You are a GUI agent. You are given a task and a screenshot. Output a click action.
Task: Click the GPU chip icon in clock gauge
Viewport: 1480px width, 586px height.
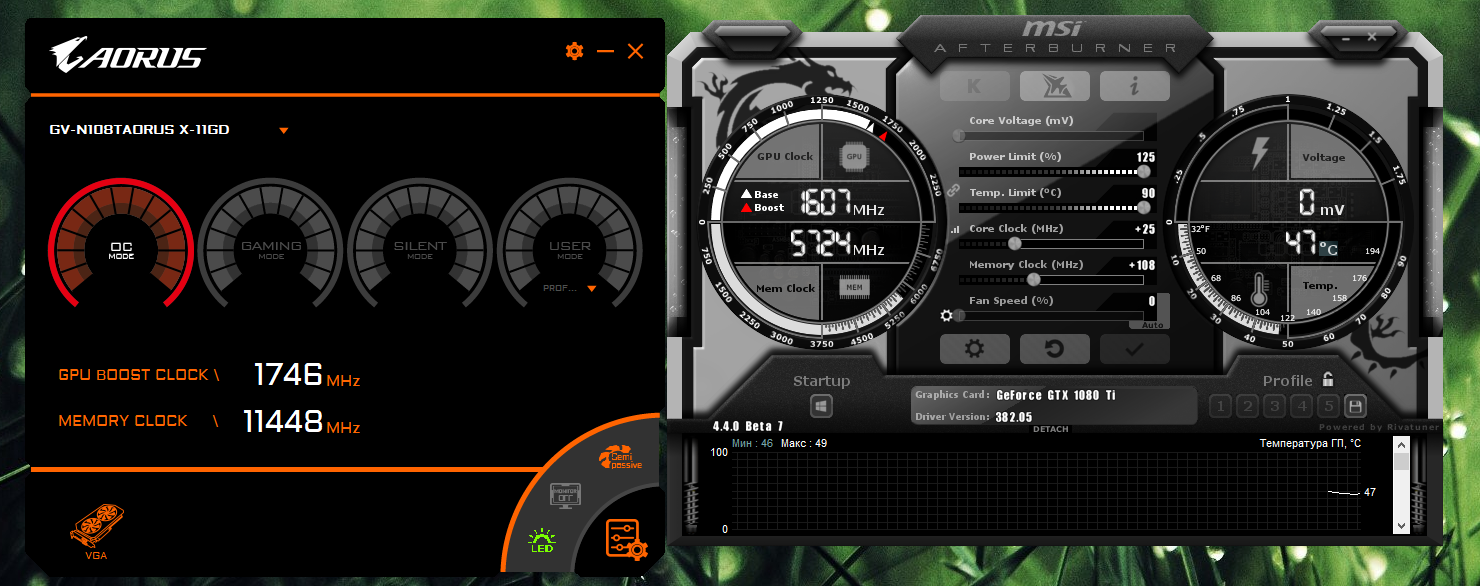pos(854,157)
